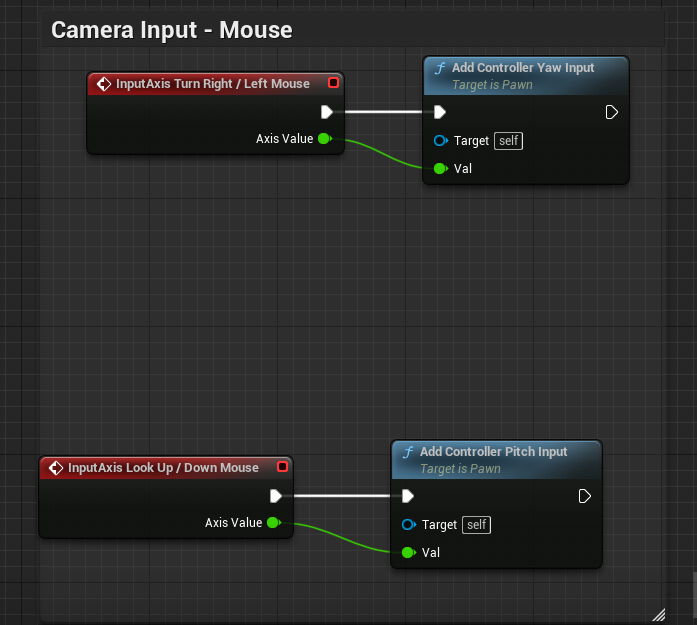Click exec output pin of Turn Right / Left Mouse node
697x625 pixels.
[x=326, y=112]
